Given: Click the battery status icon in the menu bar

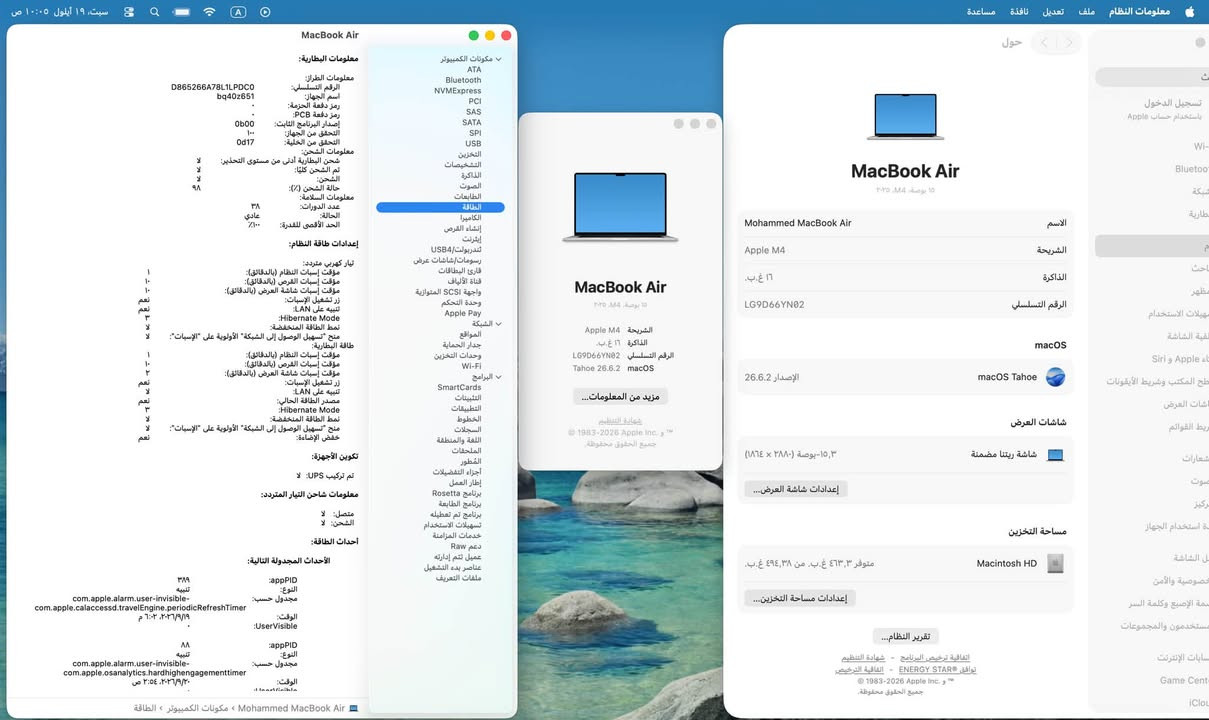Looking at the screenshot, I should (x=181, y=12).
